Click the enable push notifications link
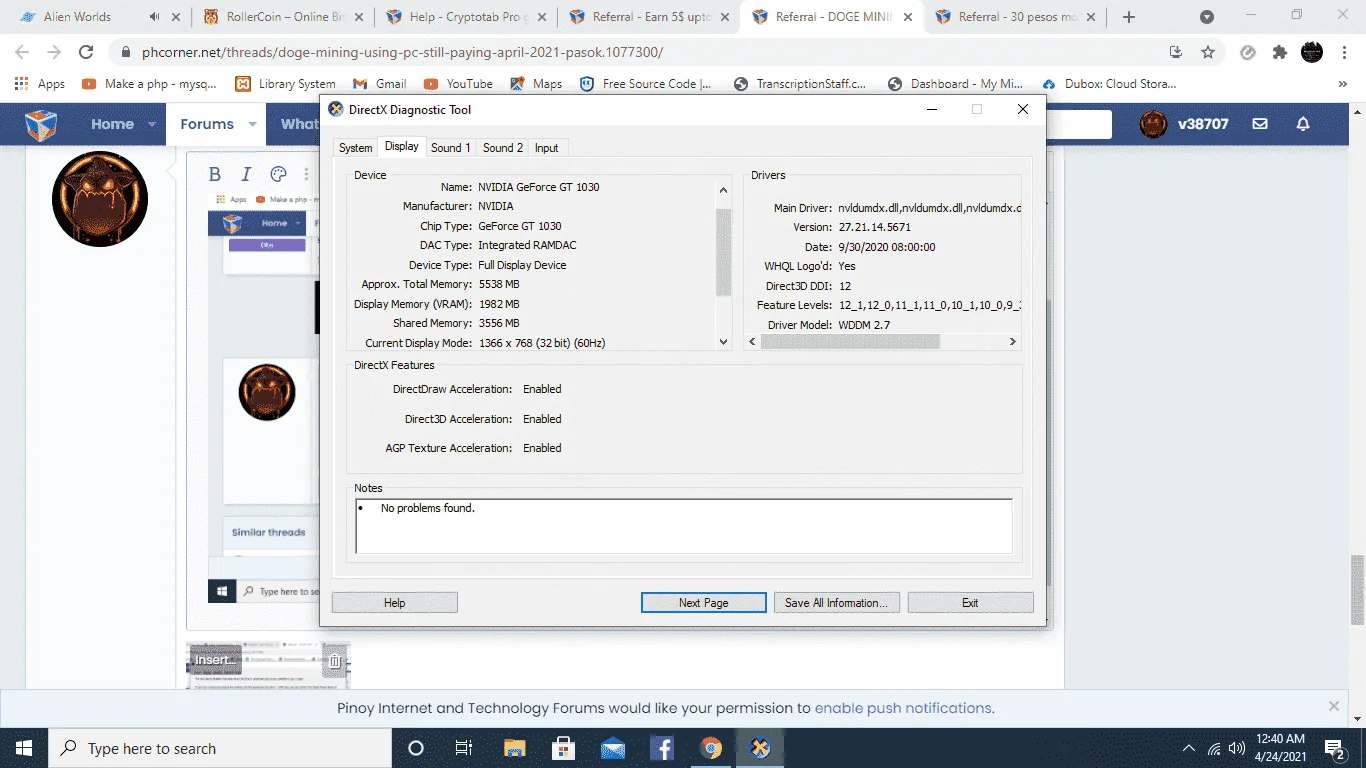 pyautogui.click(x=903, y=708)
